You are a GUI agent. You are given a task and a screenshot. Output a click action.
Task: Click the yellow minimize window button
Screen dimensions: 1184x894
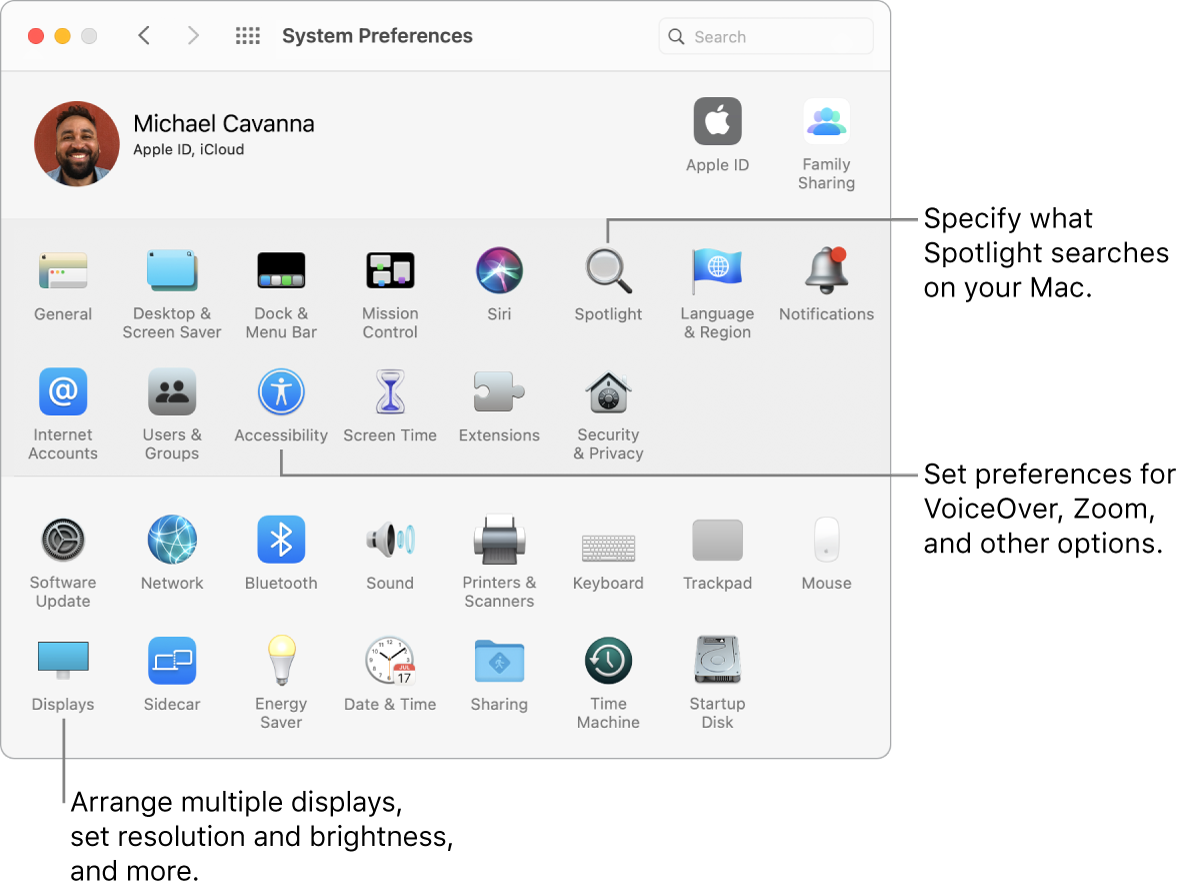click(x=63, y=36)
